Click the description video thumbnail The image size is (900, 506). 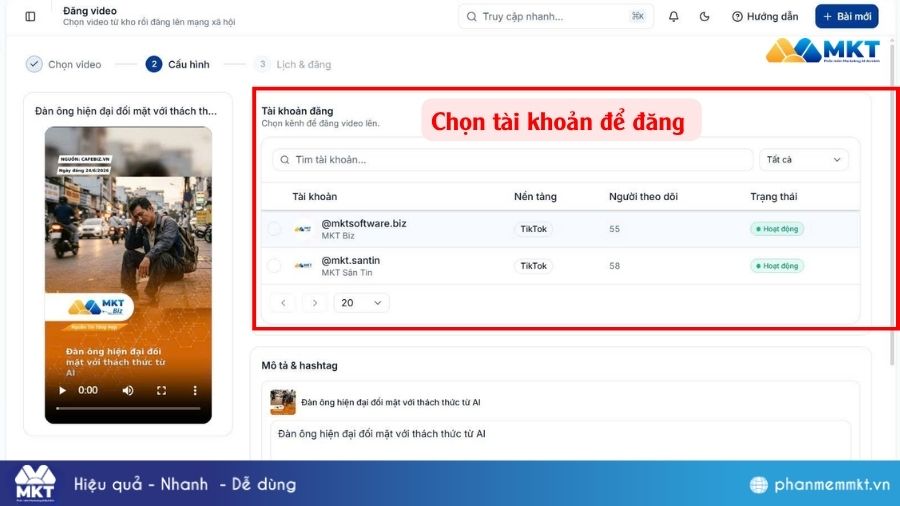(283, 402)
